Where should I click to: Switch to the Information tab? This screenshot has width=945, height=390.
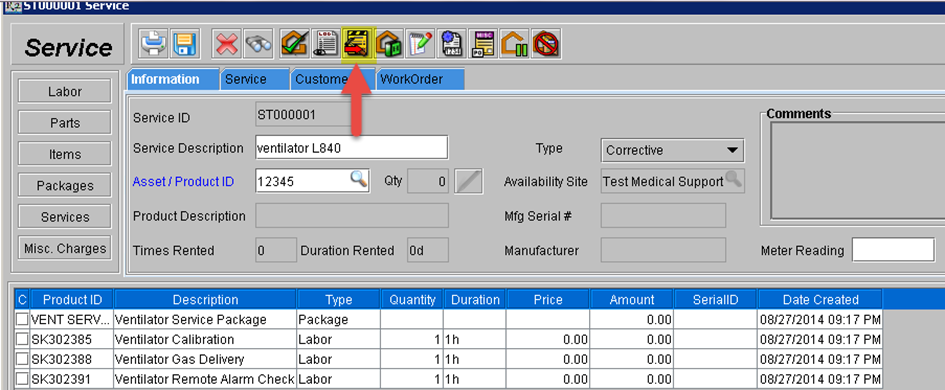click(x=172, y=79)
